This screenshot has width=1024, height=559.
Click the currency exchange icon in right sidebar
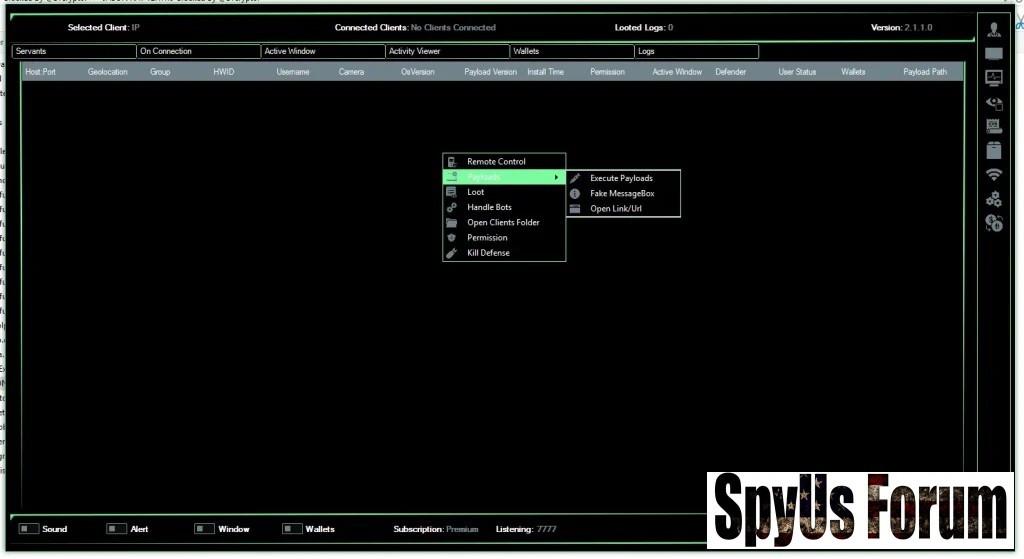[x=993, y=224]
